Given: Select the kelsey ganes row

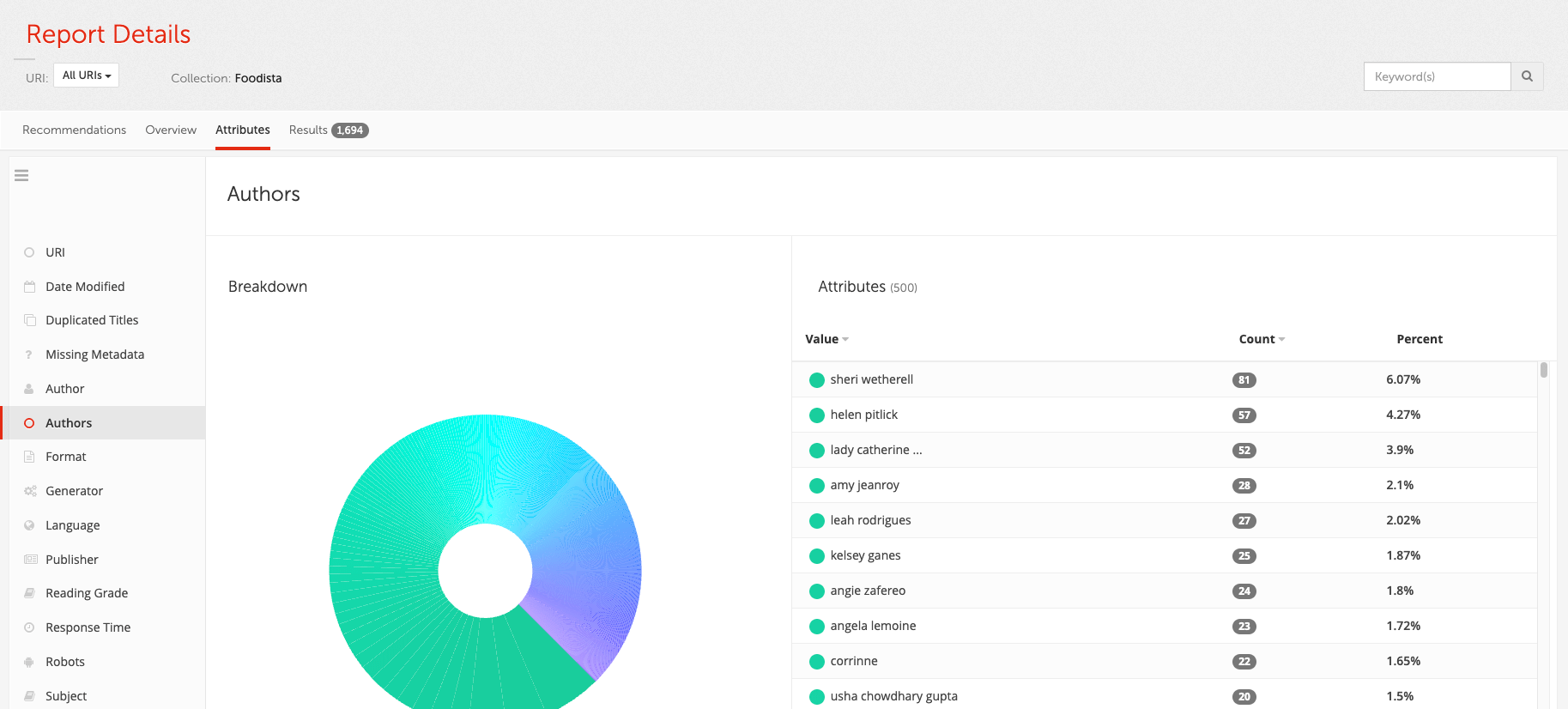Looking at the screenshot, I should (x=1165, y=555).
